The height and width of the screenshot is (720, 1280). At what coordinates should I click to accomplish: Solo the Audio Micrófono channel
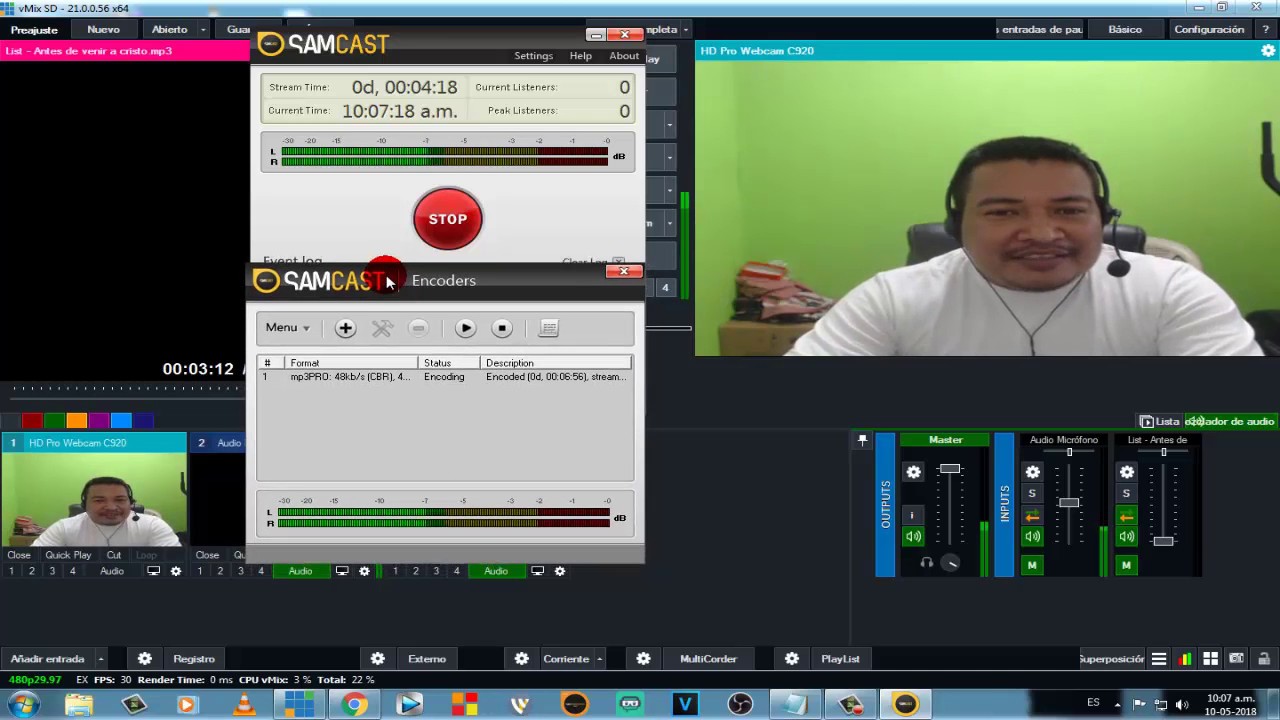[x=1032, y=494]
